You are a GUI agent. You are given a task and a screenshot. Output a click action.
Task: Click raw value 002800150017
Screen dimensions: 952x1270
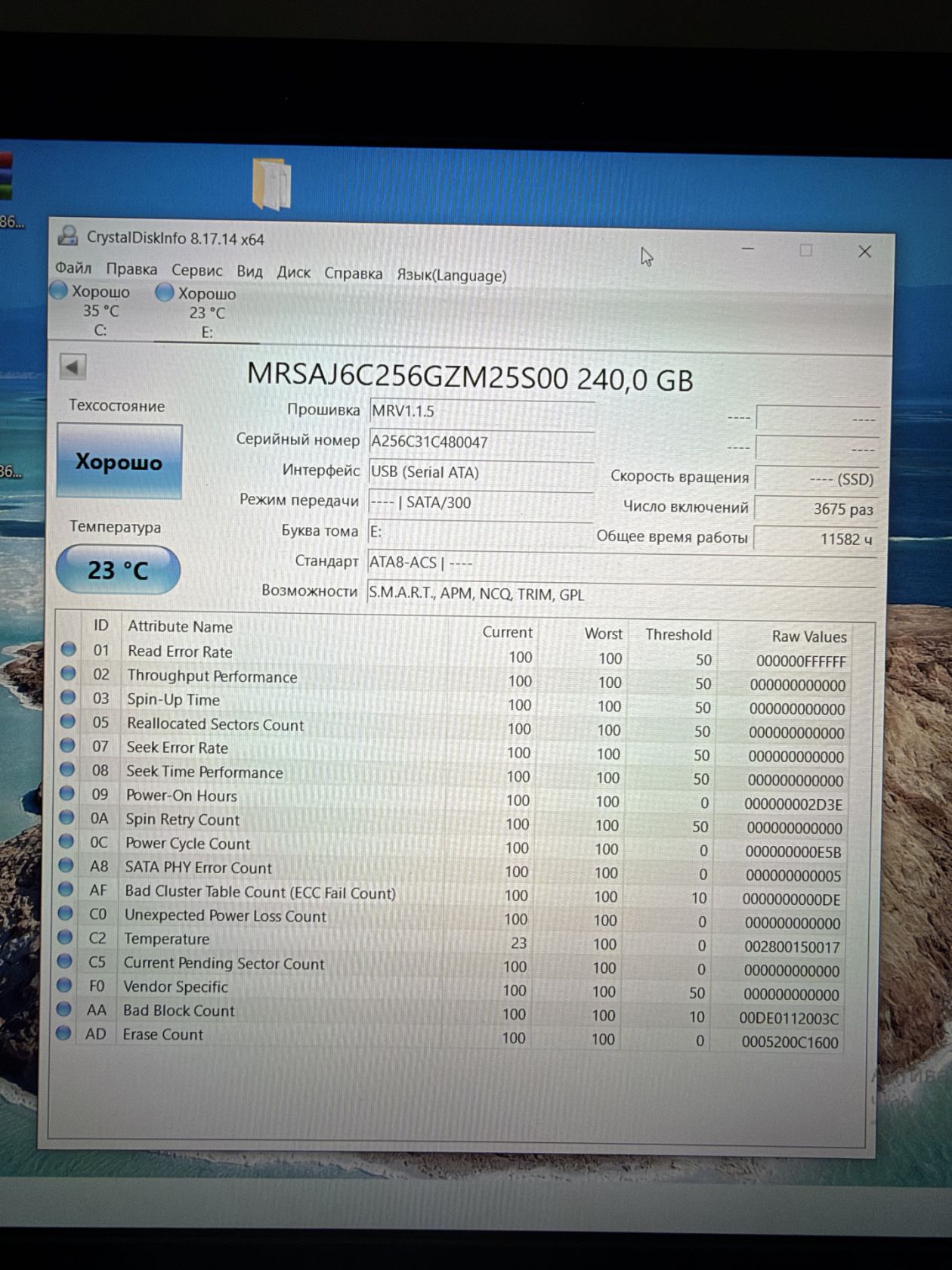pyautogui.click(x=791, y=946)
